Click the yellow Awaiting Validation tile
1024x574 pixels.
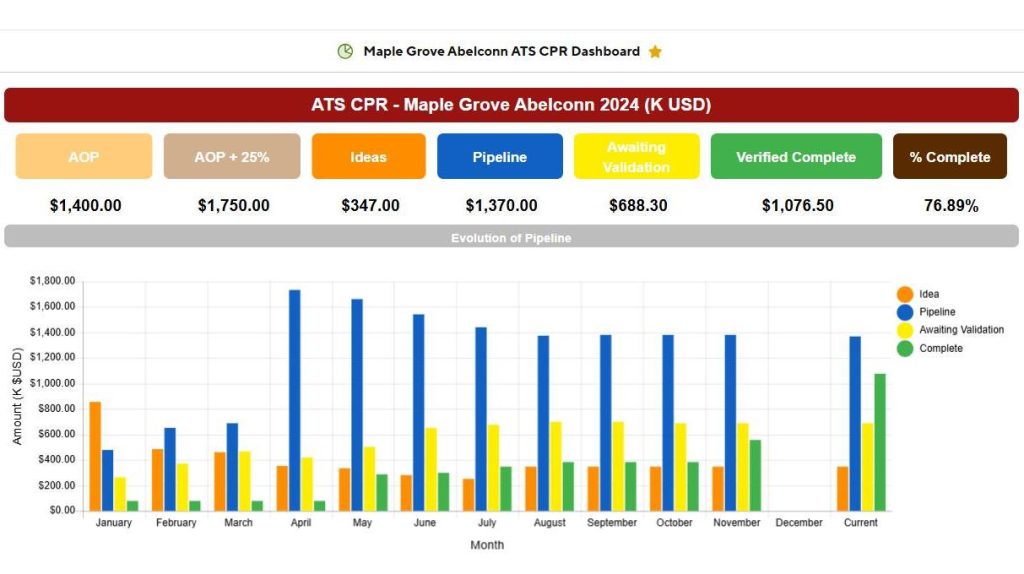click(x=636, y=157)
